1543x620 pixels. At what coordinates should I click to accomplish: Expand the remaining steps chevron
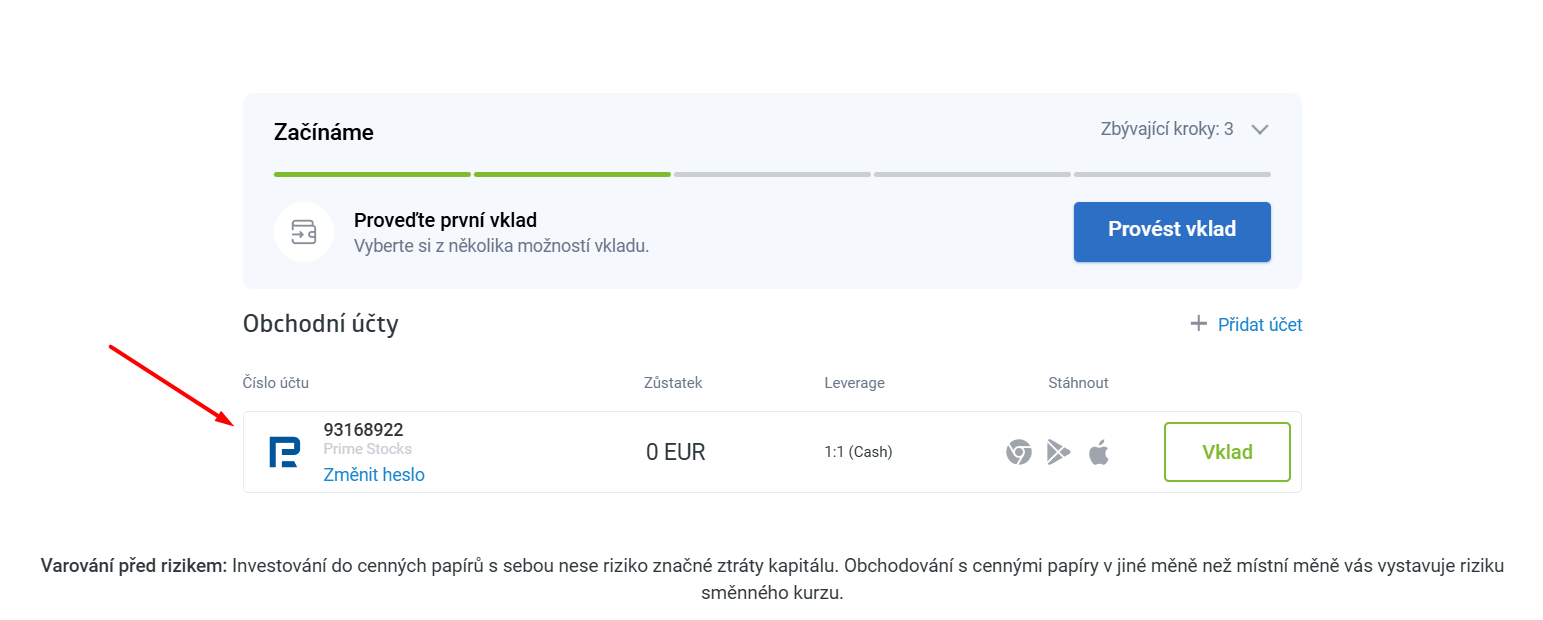point(1259,130)
